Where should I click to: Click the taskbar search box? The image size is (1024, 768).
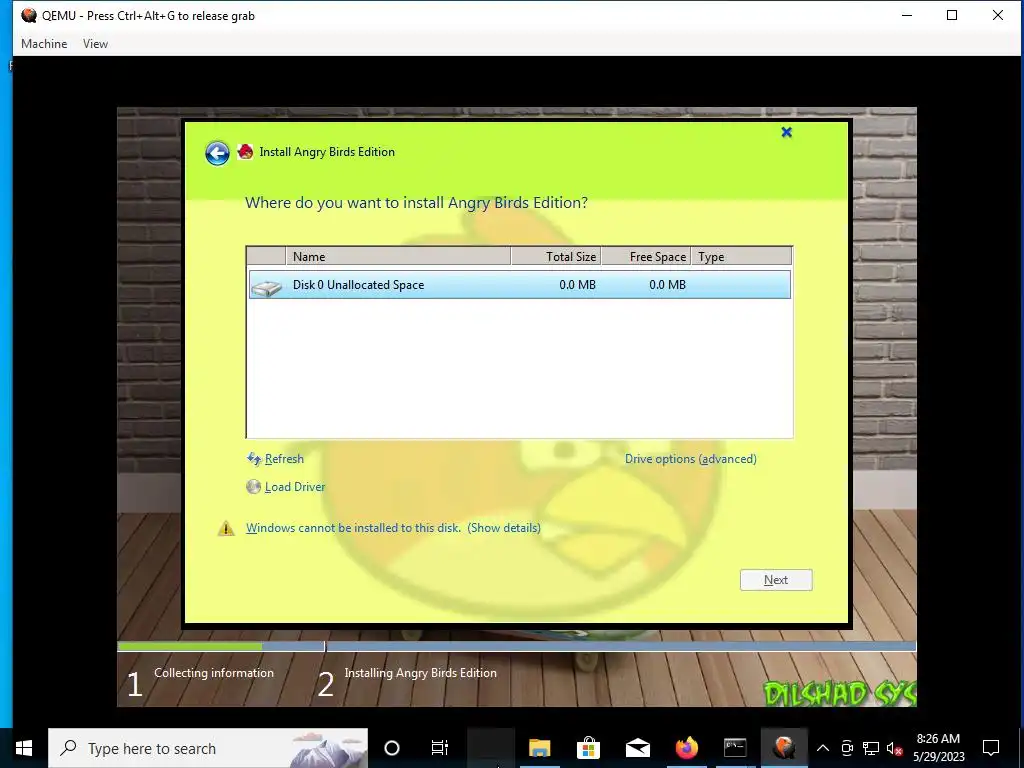208,748
